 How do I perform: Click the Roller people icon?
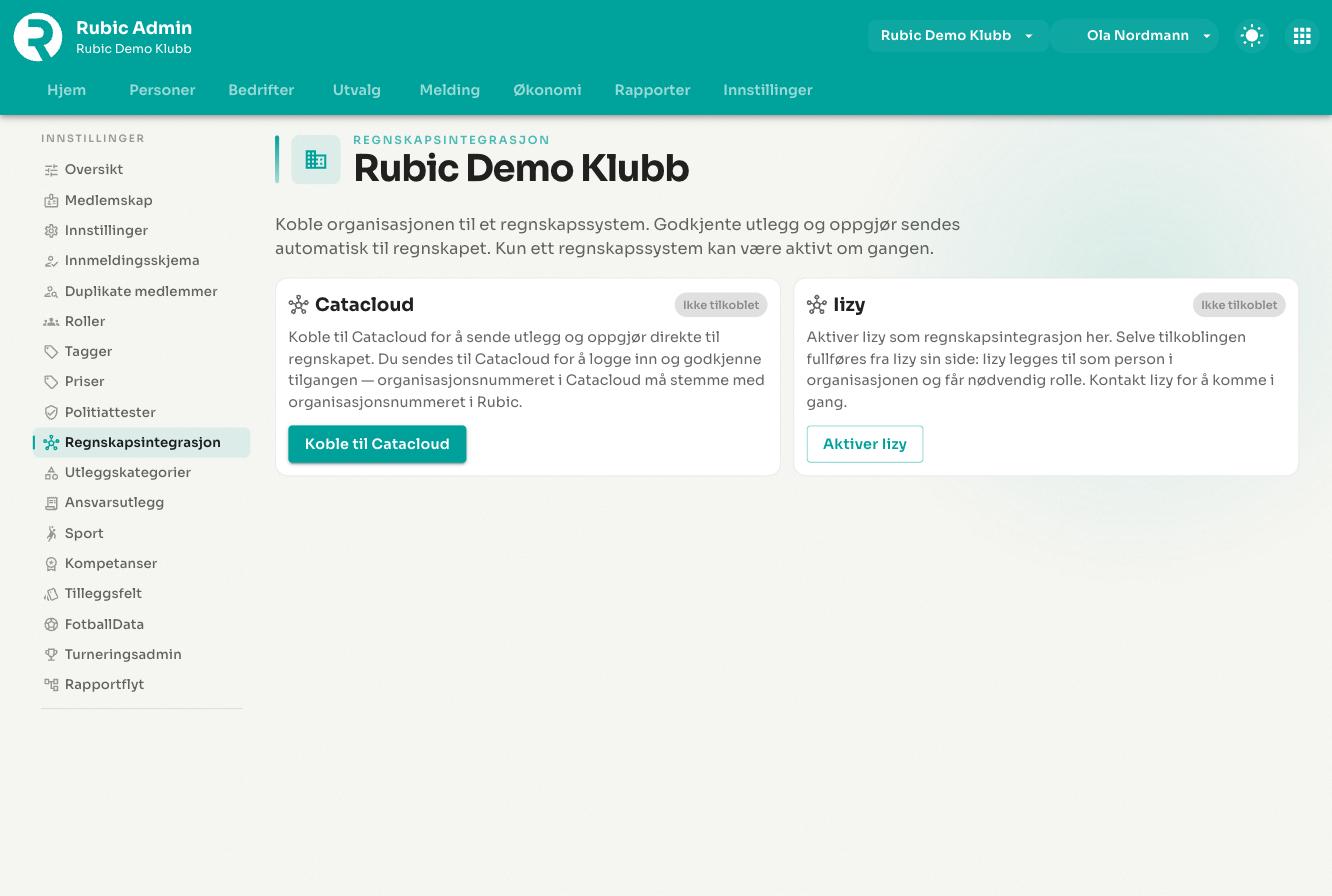click(x=51, y=321)
